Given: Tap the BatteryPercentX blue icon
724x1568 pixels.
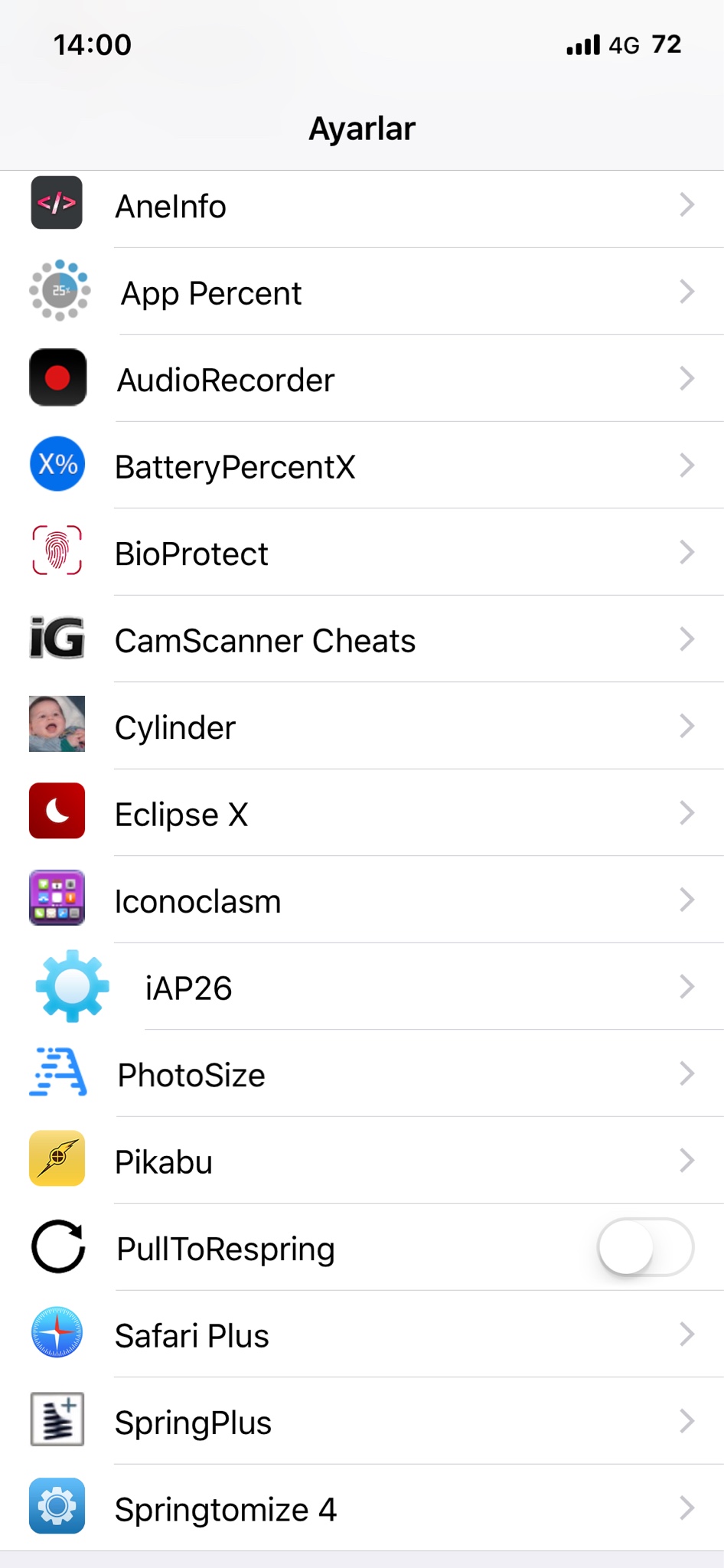Looking at the screenshot, I should pyautogui.click(x=57, y=464).
